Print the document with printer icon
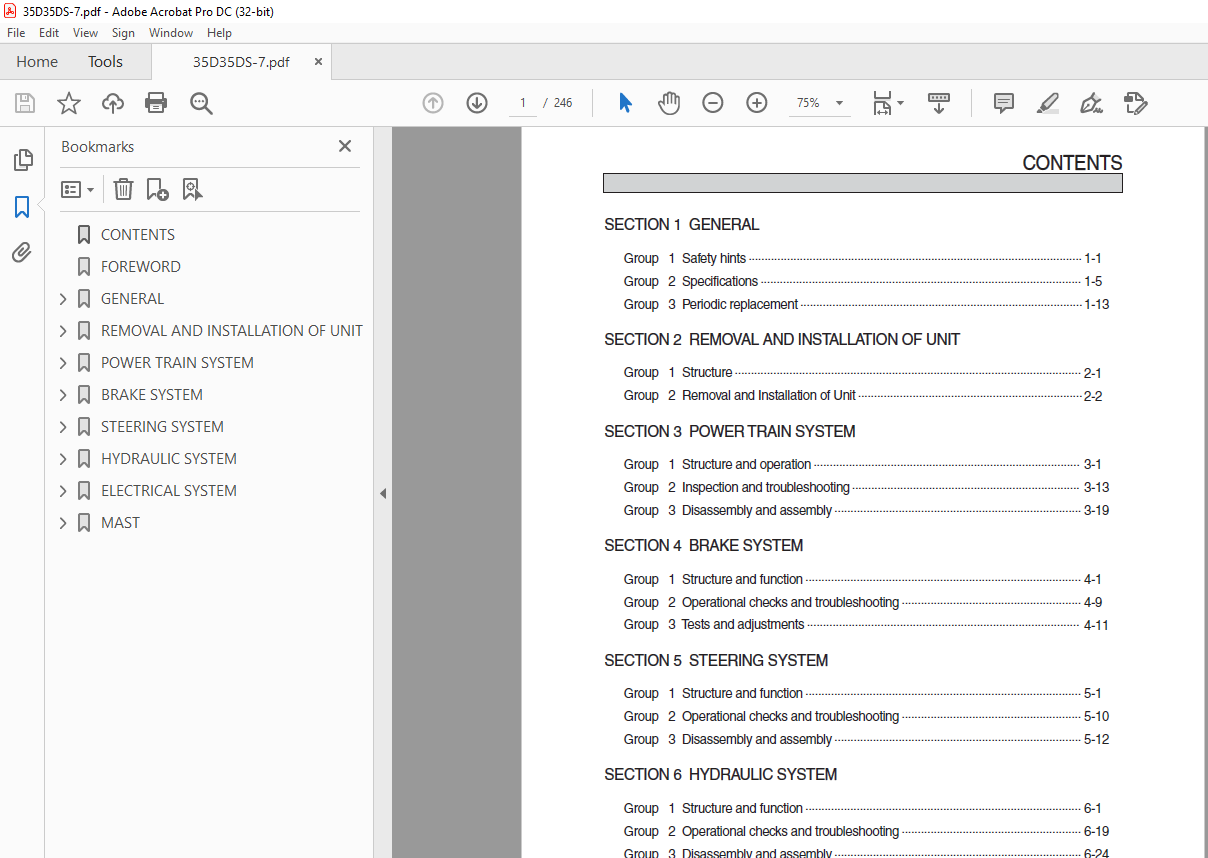1208x858 pixels. click(156, 103)
